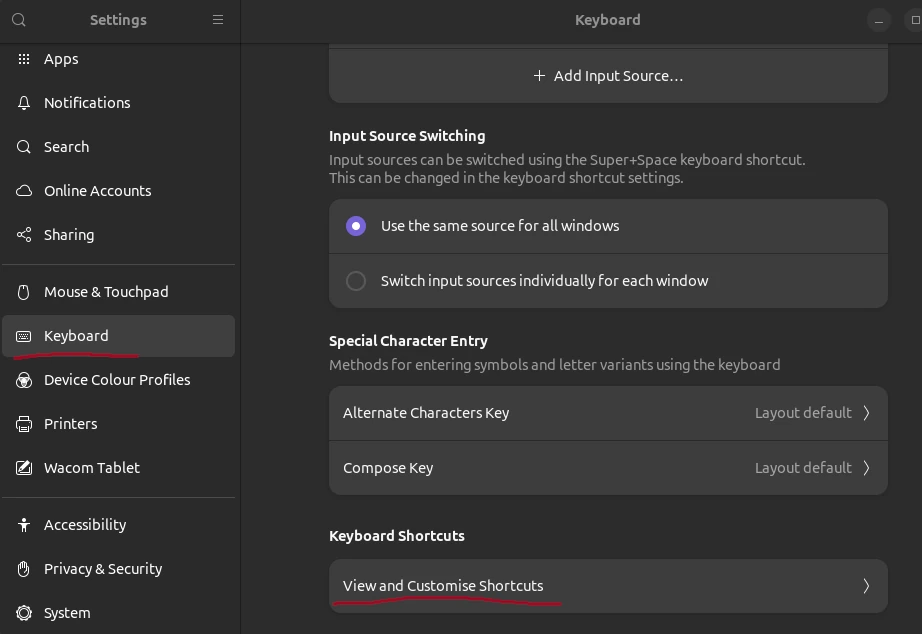Image resolution: width=922 pixels, height=634 pixels.
Task: Select 'Use the same source for all windows'
Action: (356, 226)
